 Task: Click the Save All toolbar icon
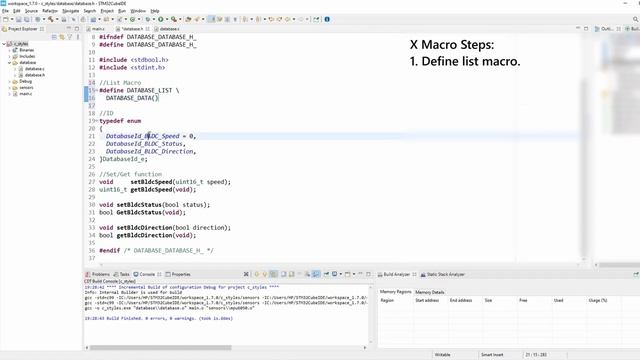27,19
